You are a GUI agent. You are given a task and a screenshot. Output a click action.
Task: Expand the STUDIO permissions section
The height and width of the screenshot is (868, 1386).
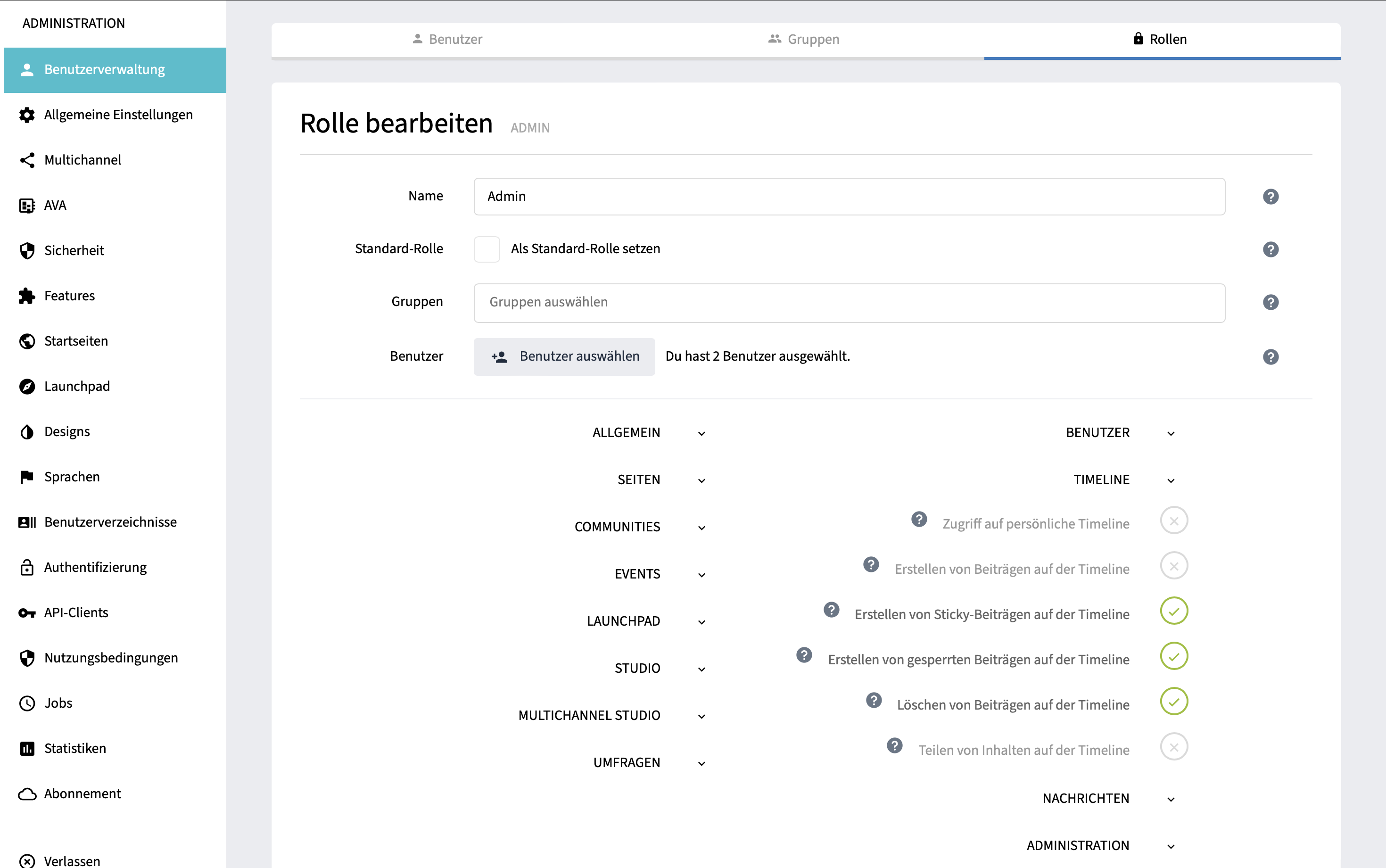701,669
